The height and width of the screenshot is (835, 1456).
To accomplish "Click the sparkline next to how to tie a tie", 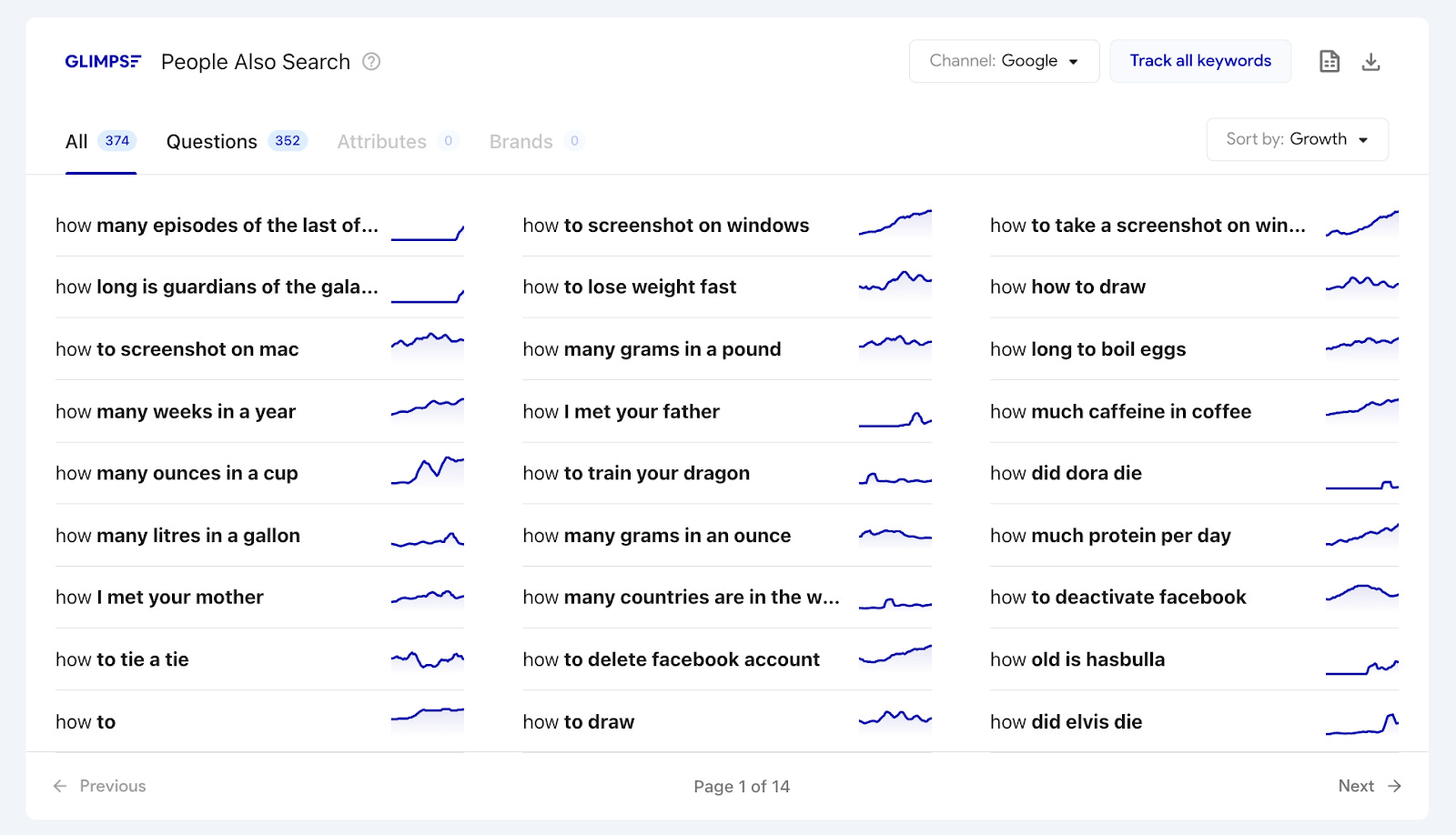I will pyautogui.click(x=427, y=657).
